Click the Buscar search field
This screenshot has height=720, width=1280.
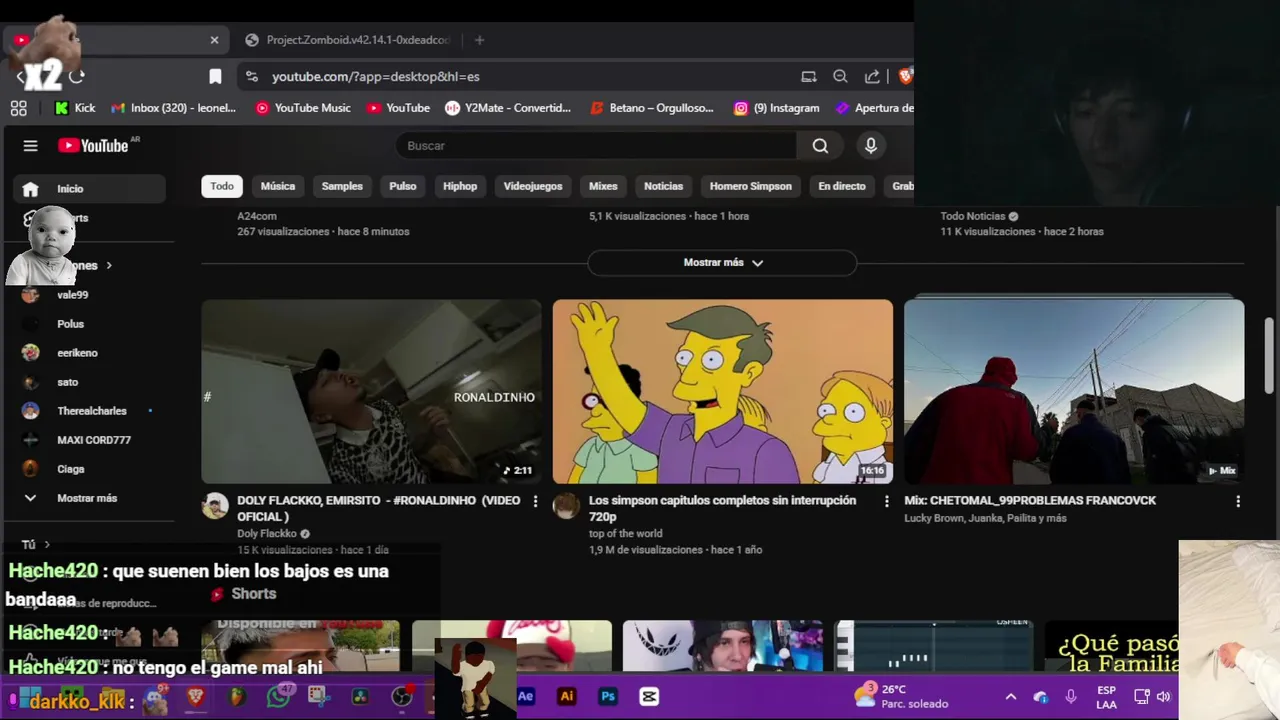pos(596,146)
